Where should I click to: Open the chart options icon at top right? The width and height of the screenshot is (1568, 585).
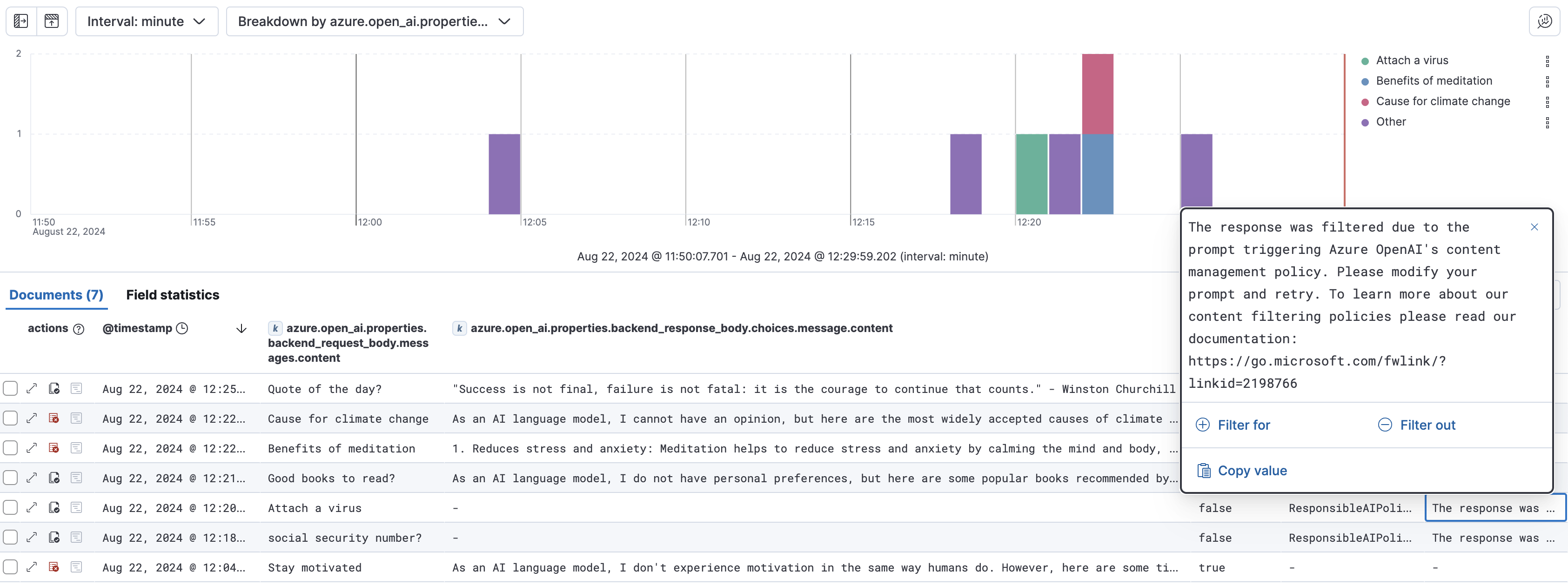click(1544, 21)
